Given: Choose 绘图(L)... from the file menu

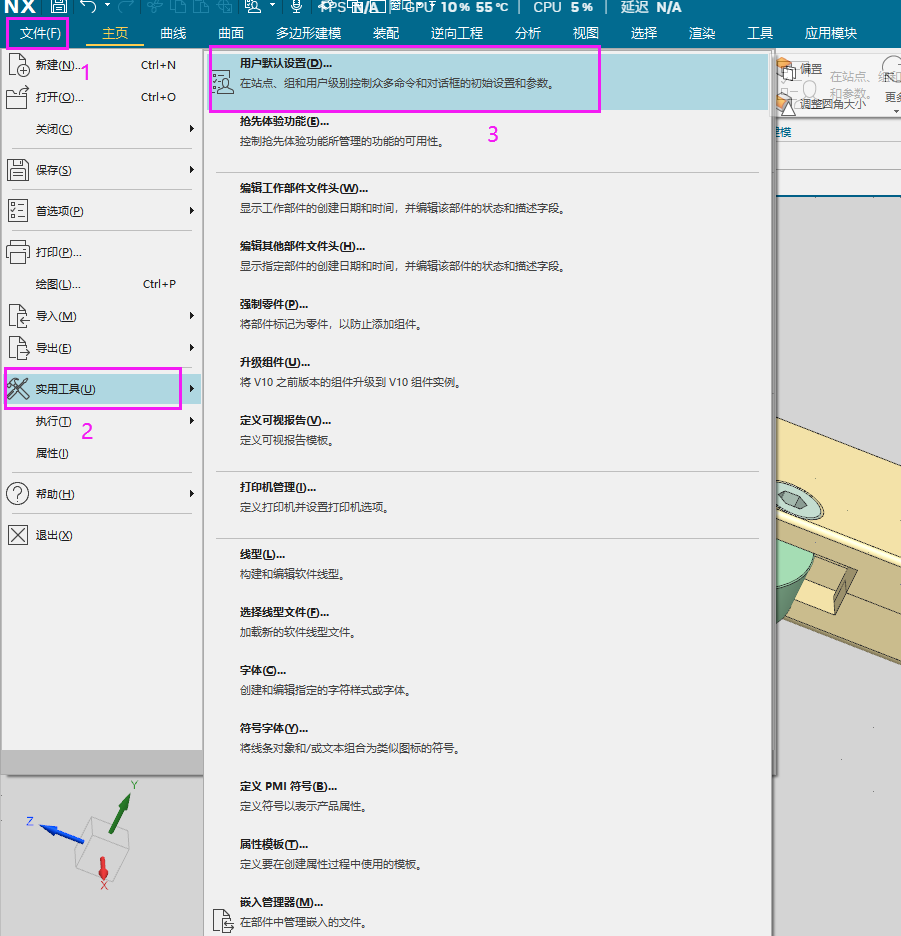Looking at the screenshot, I should click(x=102, y=284).
